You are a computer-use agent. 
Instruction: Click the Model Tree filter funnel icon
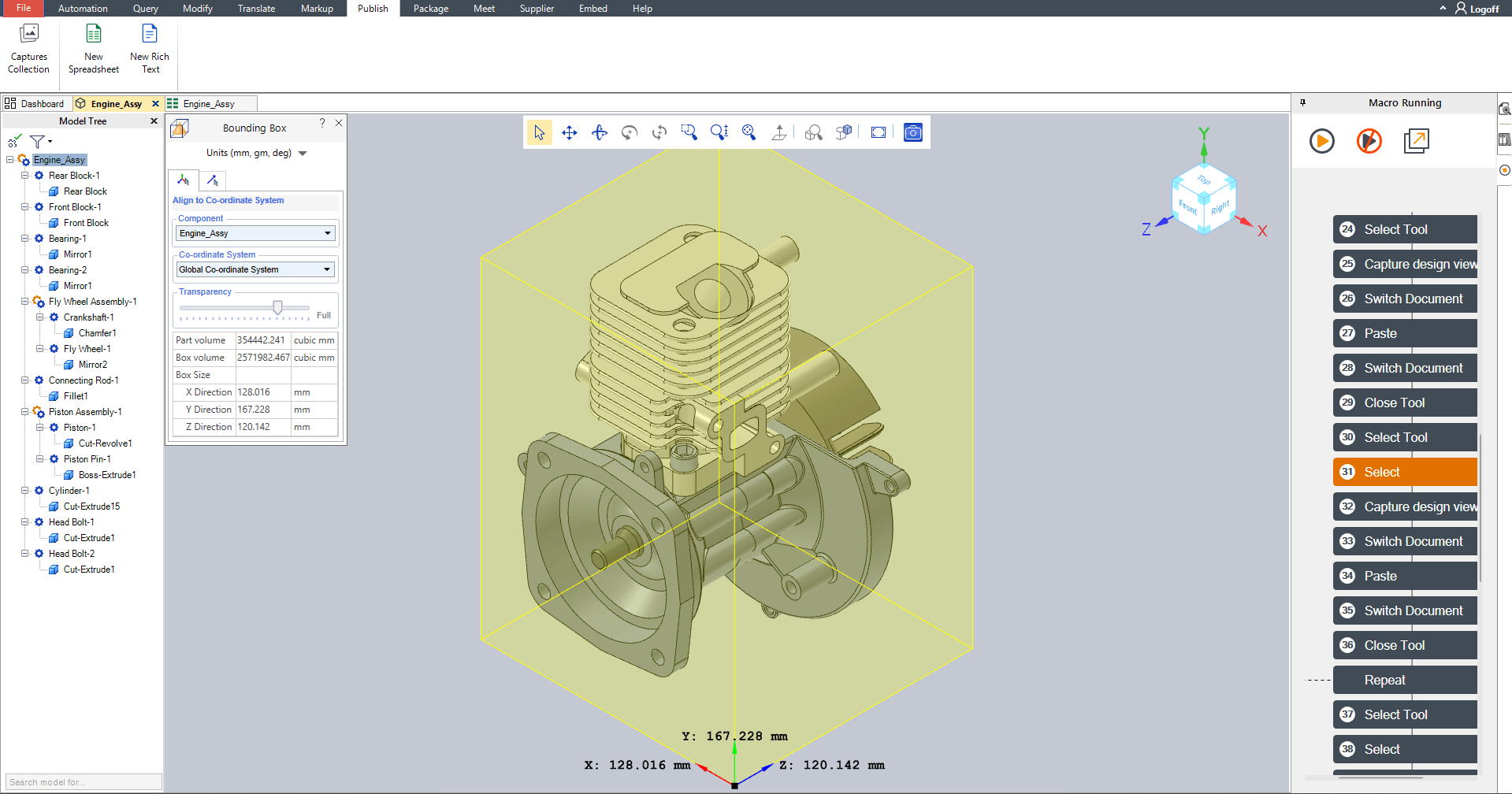click(37, 142)
